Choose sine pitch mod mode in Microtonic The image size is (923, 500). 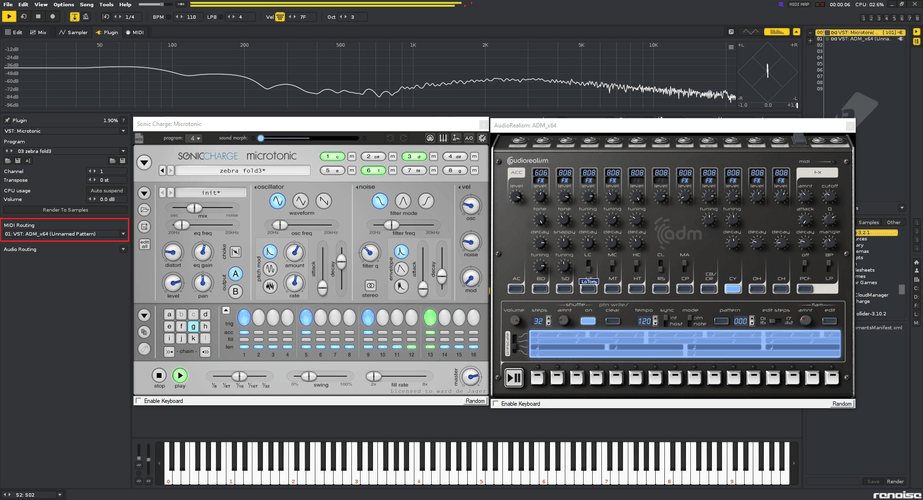(x=270, y=269)
